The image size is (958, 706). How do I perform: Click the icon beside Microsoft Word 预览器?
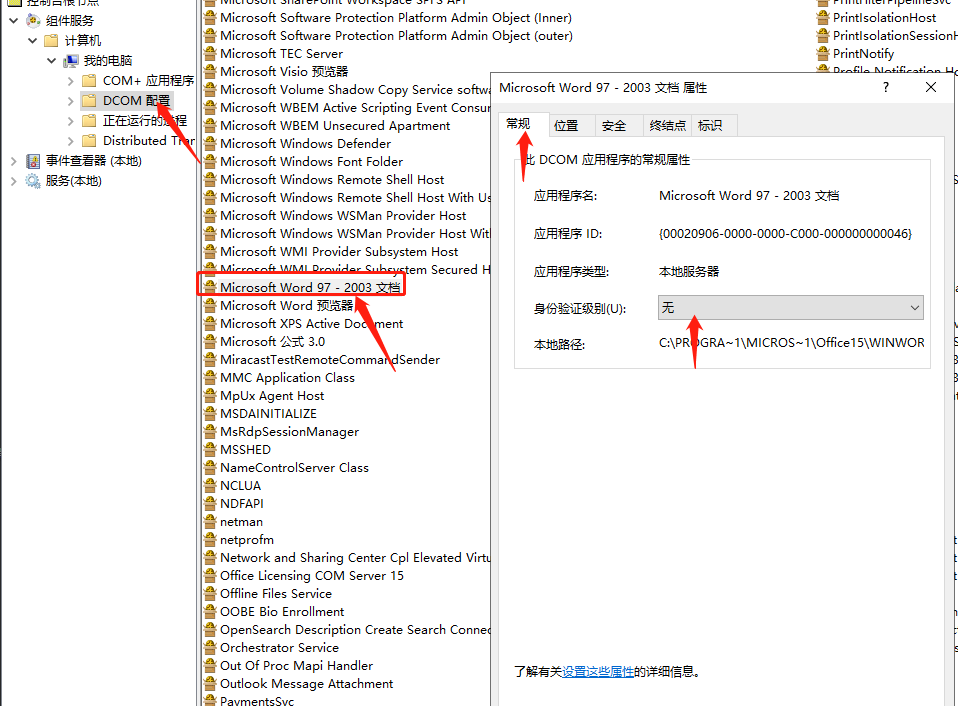210,306
